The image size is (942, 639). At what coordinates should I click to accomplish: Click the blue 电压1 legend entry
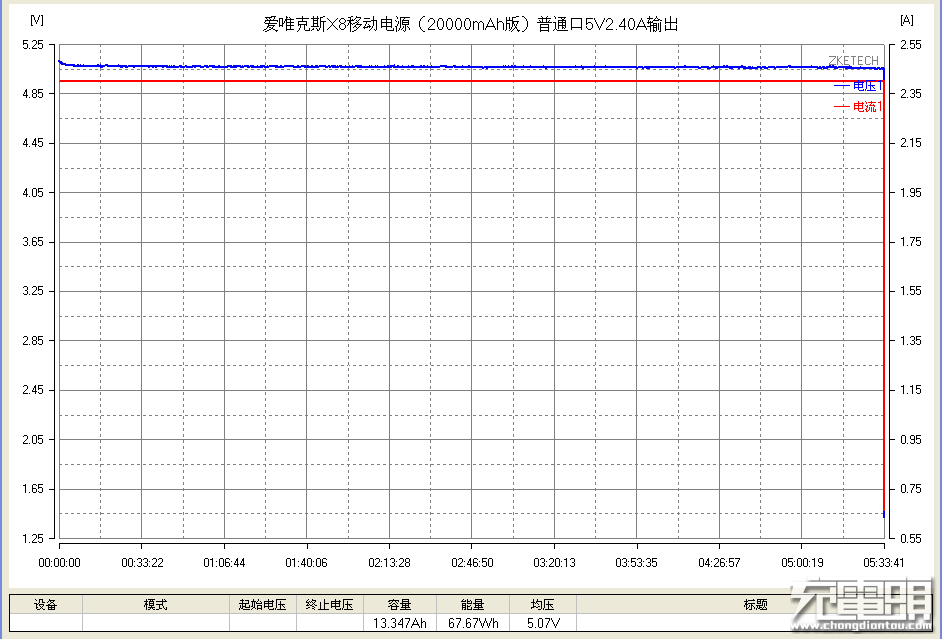(858, 86)
